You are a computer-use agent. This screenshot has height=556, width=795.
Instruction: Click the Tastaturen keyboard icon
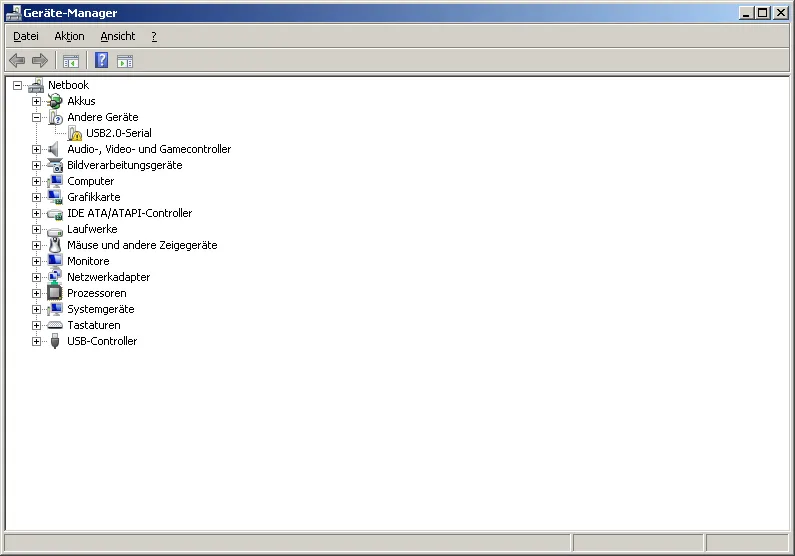point(55,325)
